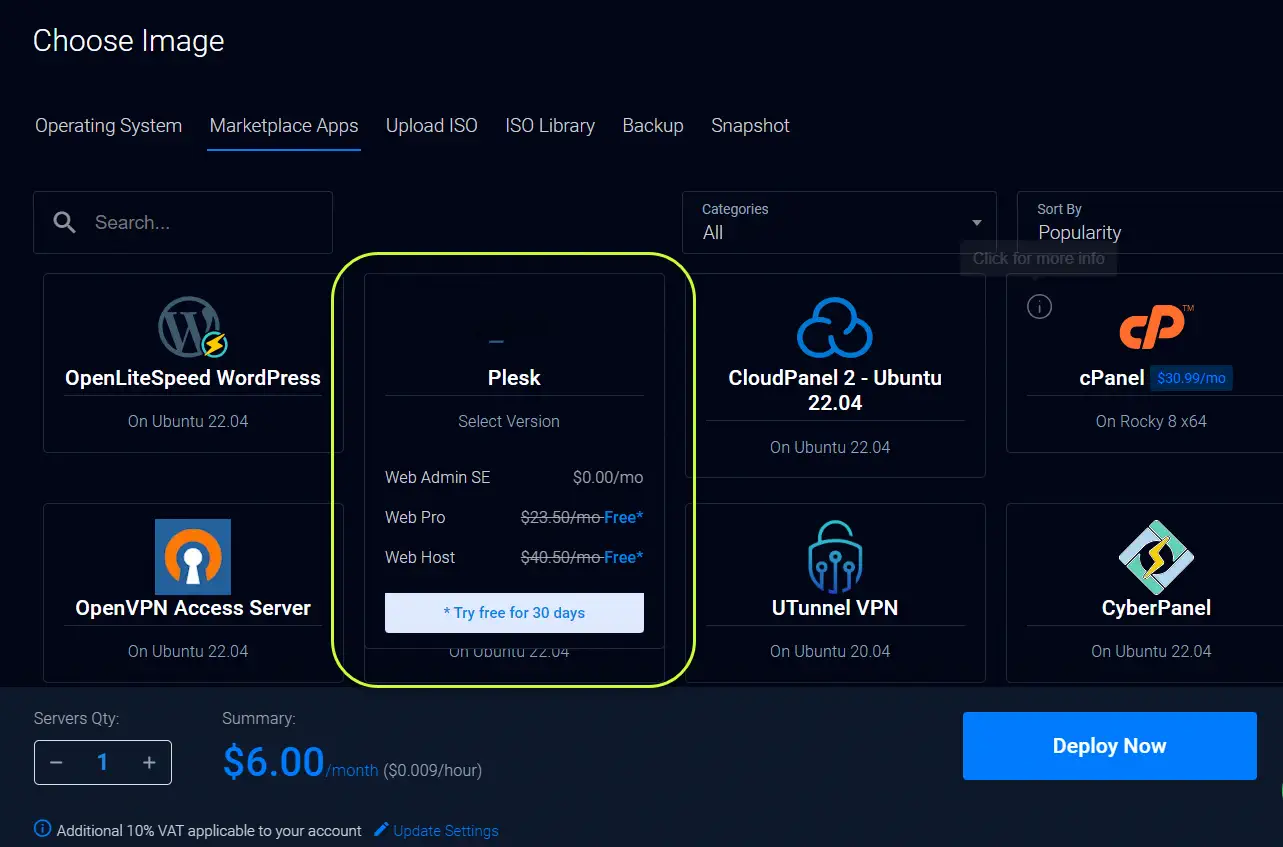The image size is (1283, 847).
Task: Select the UTunnel VPN card title
Action: tap(835, 608)
